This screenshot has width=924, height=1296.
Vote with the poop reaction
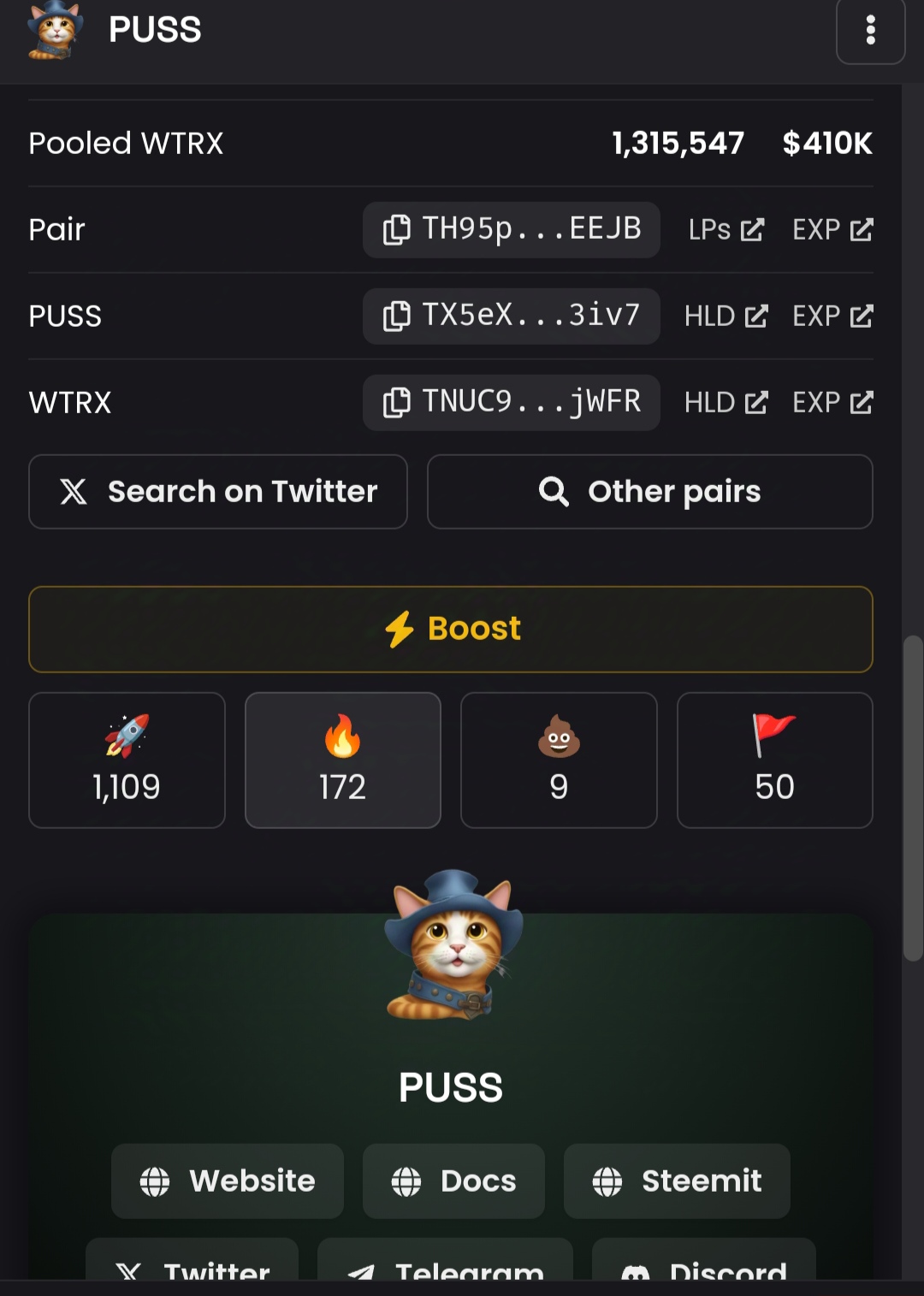tap(559, 760)
